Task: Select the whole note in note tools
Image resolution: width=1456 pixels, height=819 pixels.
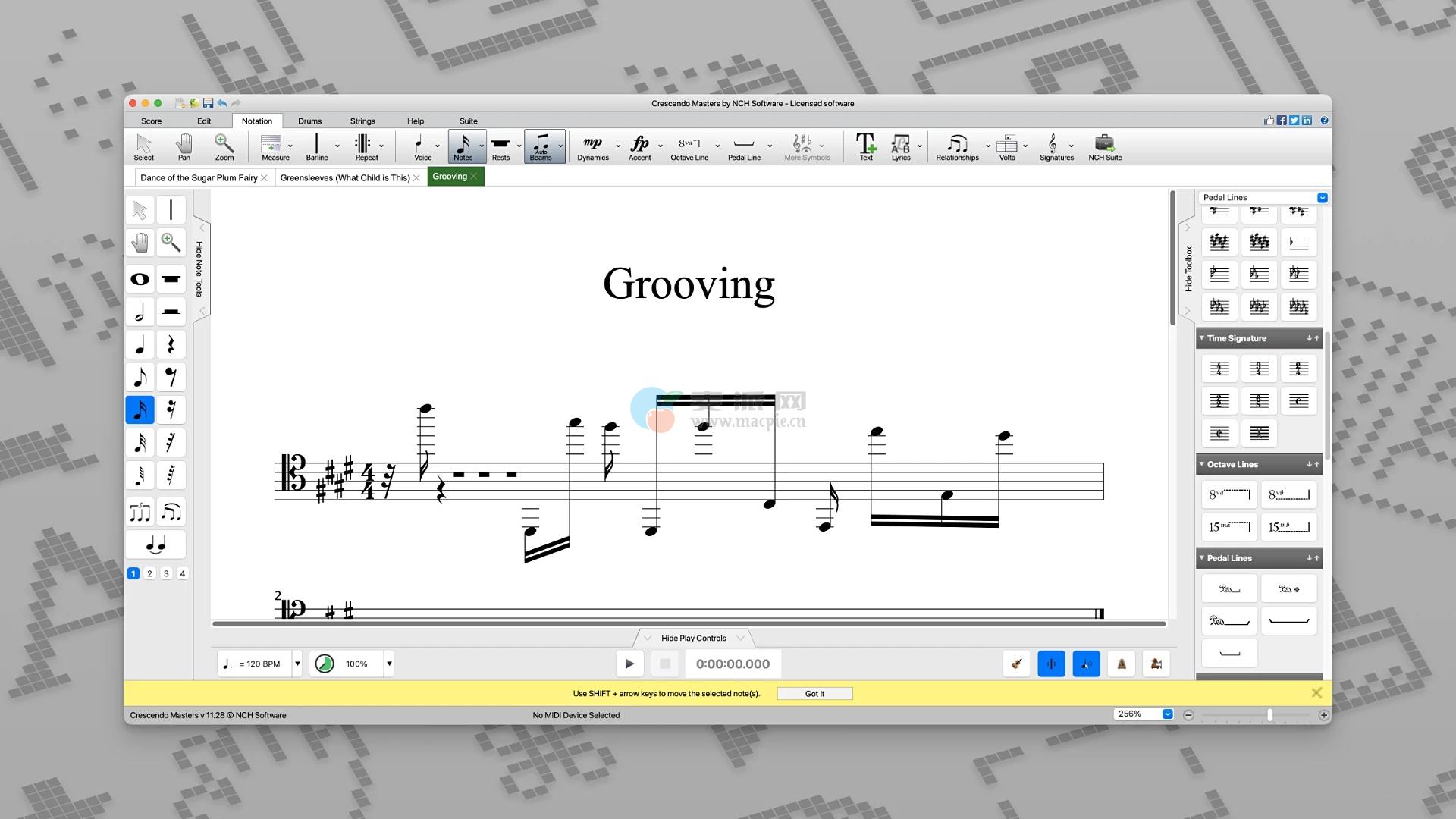Action: pyautogui.click(x=140, y=279)
